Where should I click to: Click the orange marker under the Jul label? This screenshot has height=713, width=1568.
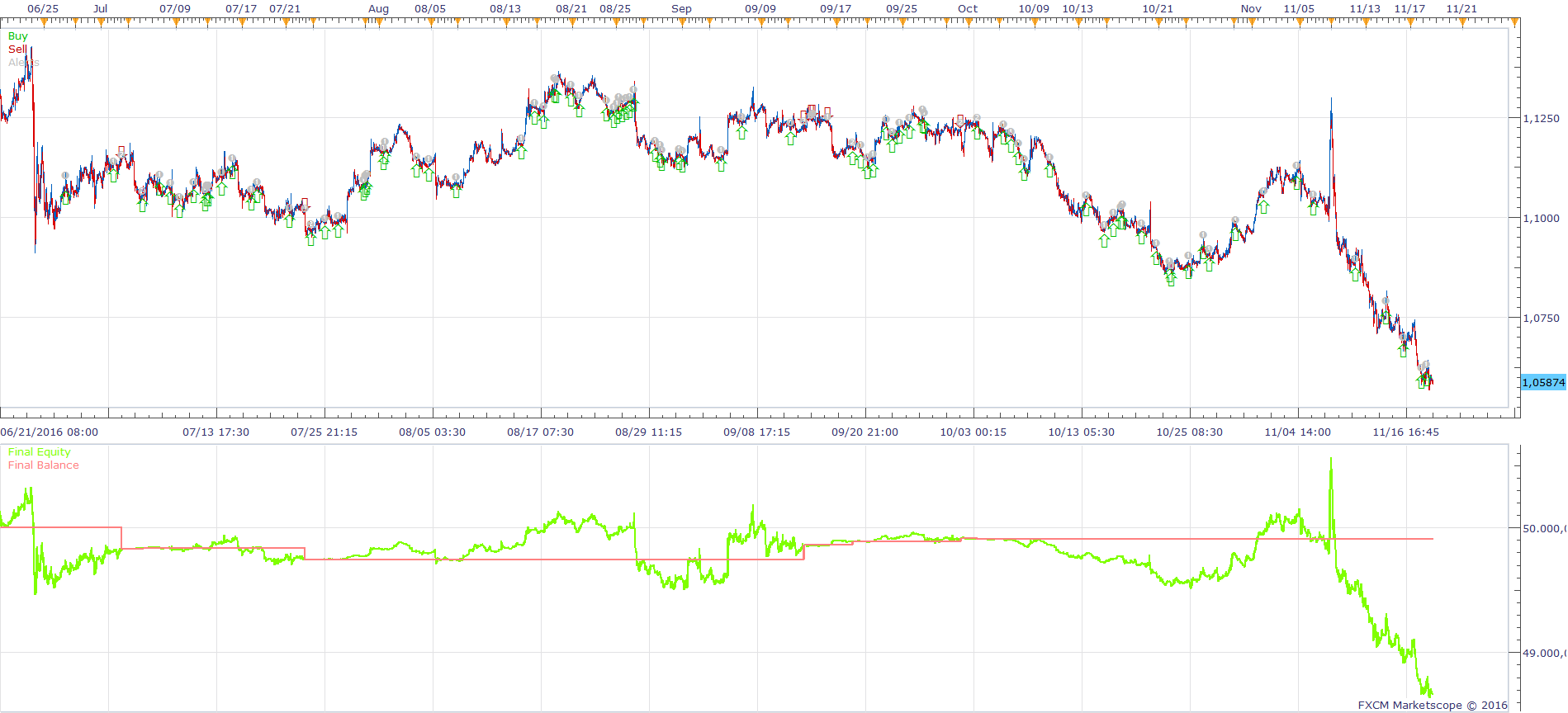(x=101, y=21)
